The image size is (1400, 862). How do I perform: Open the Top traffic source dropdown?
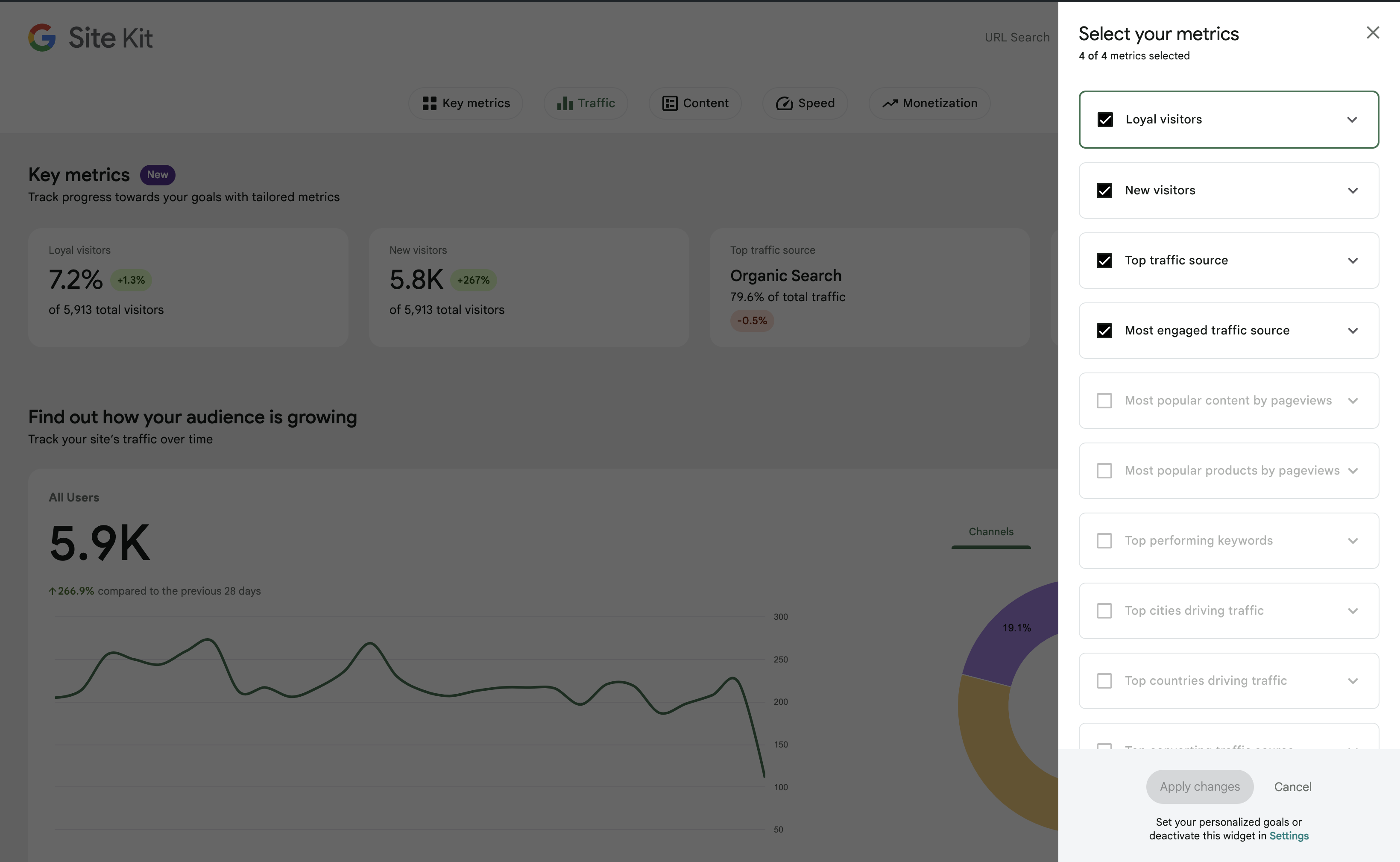point(1353,261)
